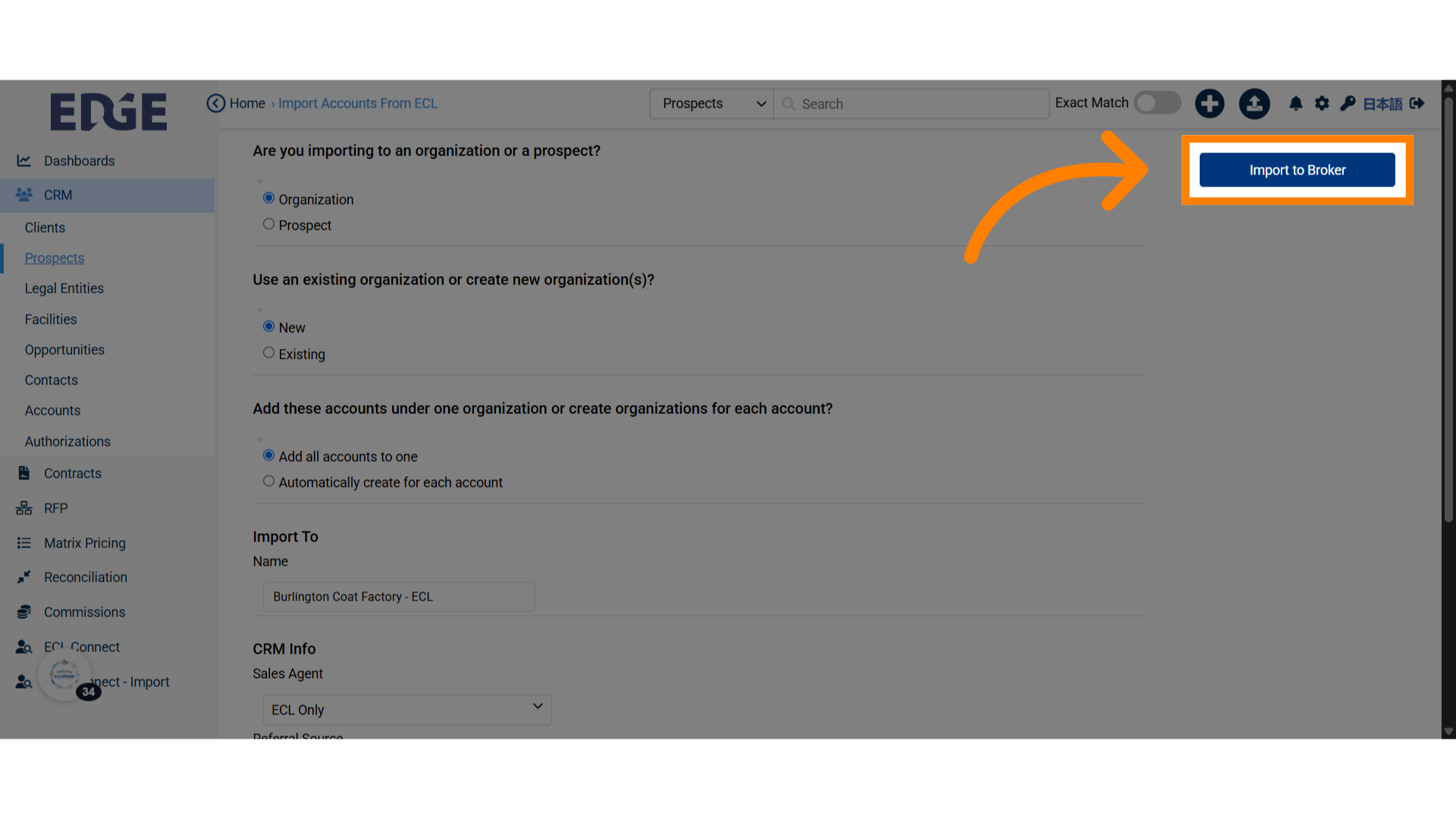This screenshot has width=1456, height=819.
Task: Click the back arrow icon beside Home
Action: 216,103
